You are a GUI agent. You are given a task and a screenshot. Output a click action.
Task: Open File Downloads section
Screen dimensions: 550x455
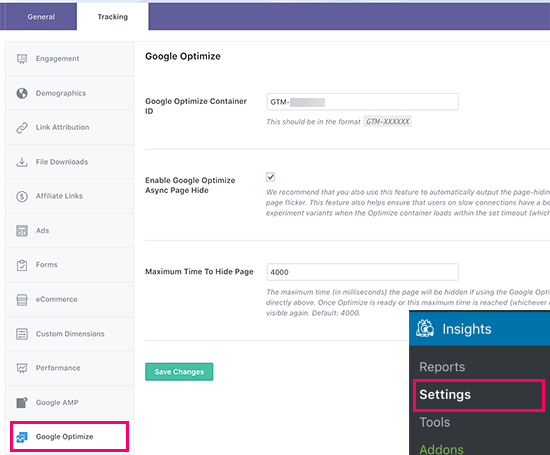(69, 162)
